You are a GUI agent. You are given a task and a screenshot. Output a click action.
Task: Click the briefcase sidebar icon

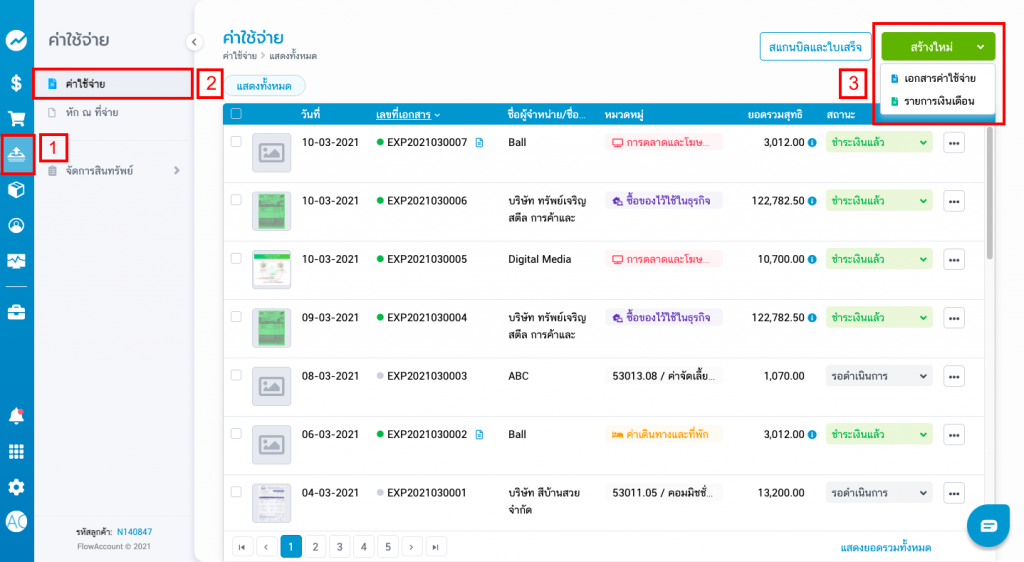pos(16,312)
